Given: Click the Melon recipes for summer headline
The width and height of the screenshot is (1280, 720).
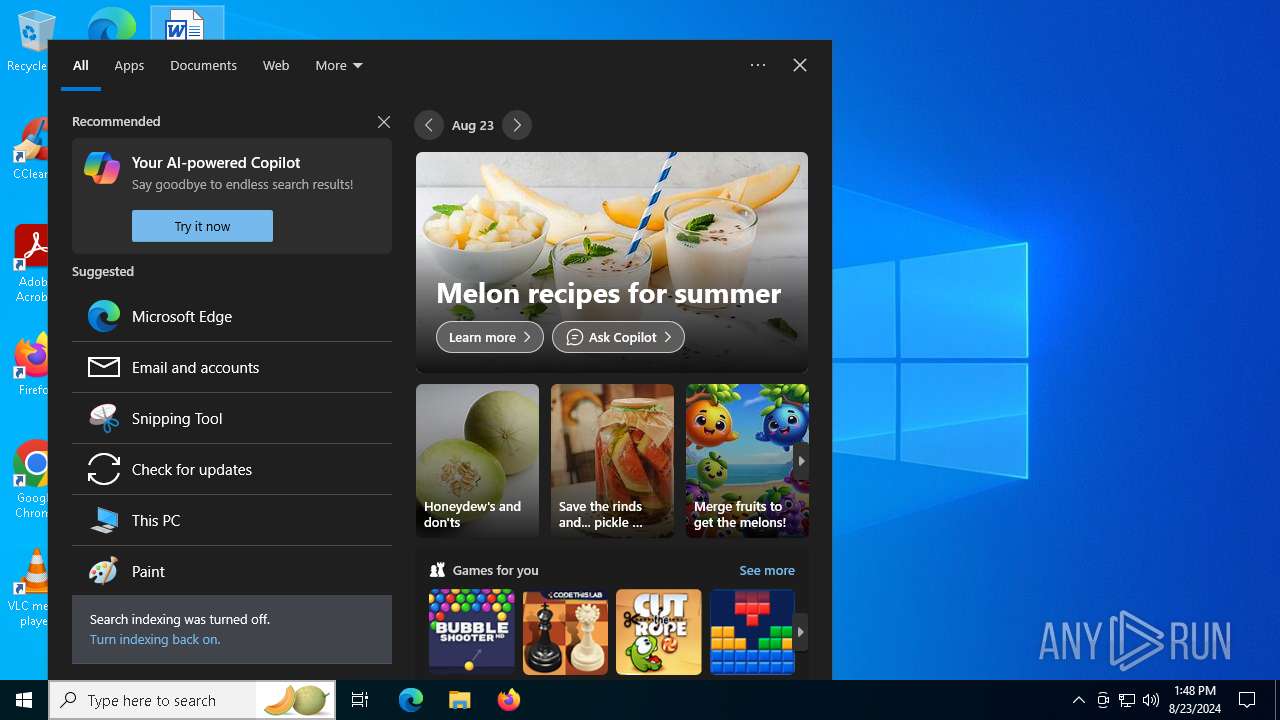Looking at the screenshot, I should [x=608, y=293].
